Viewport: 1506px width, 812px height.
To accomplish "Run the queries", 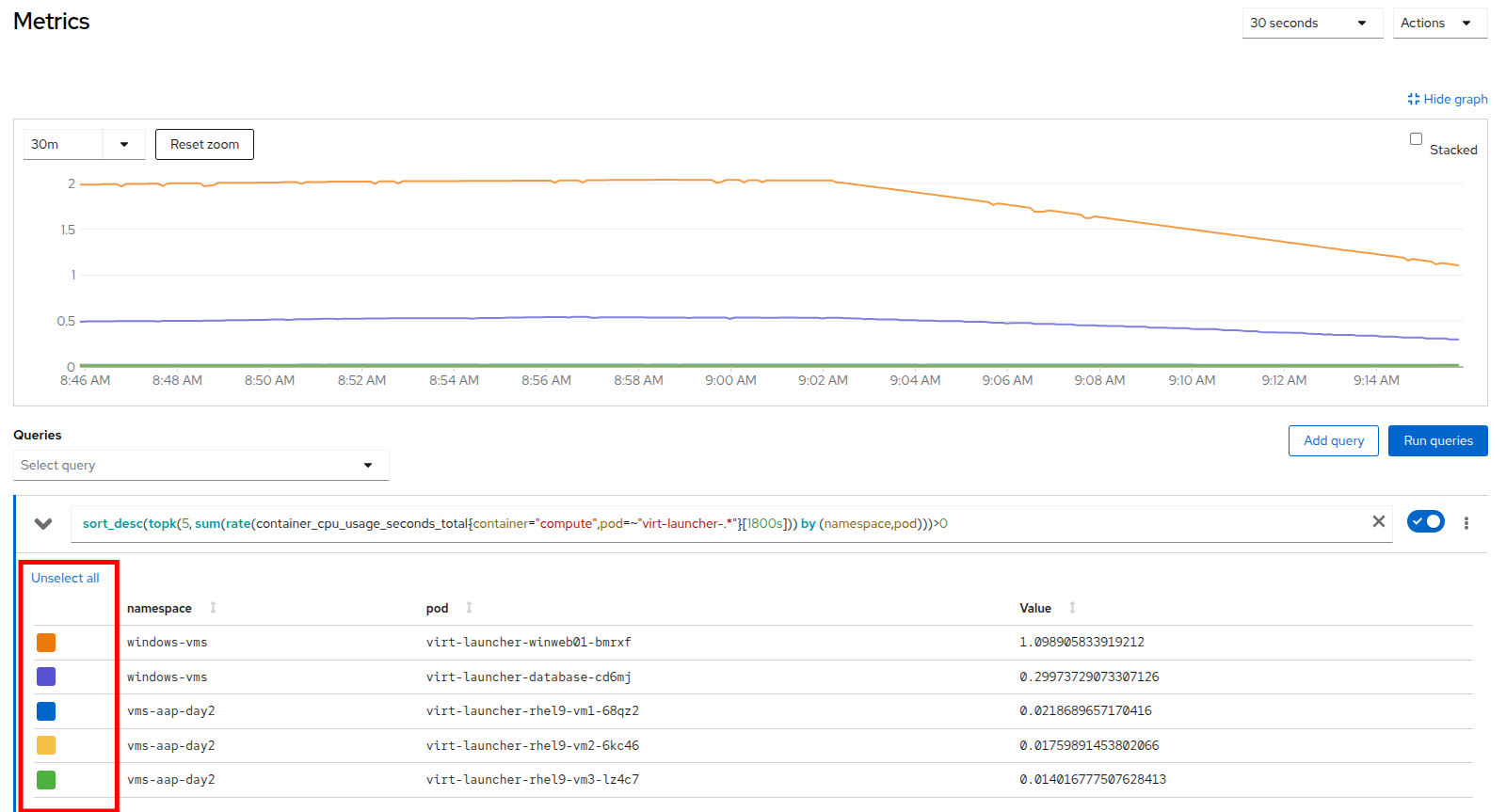I will tap(1437, 440).
